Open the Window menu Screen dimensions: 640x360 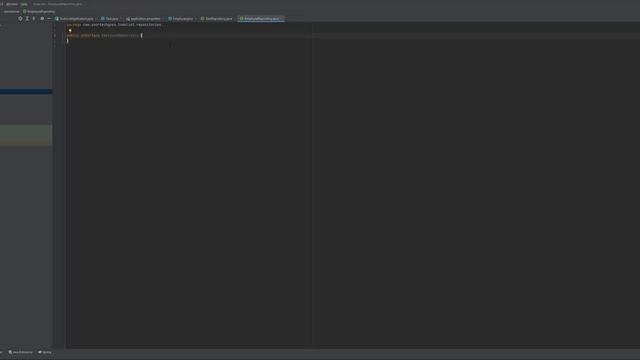(12, 4)
